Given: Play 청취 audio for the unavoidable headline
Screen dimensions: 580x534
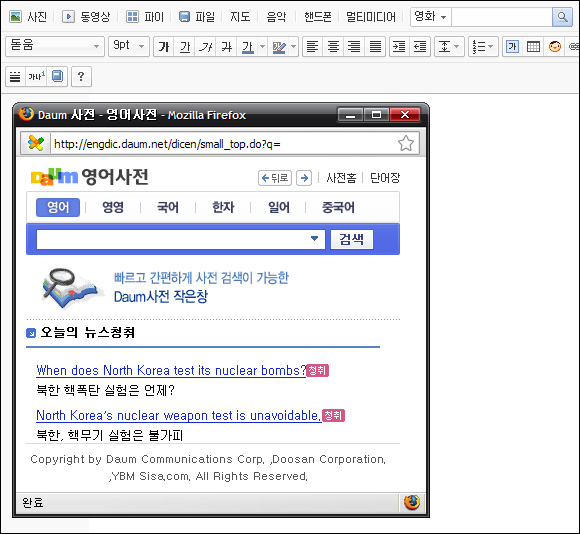Looking at the screenshot, I should pyautogui.click(x=333, y=415).
